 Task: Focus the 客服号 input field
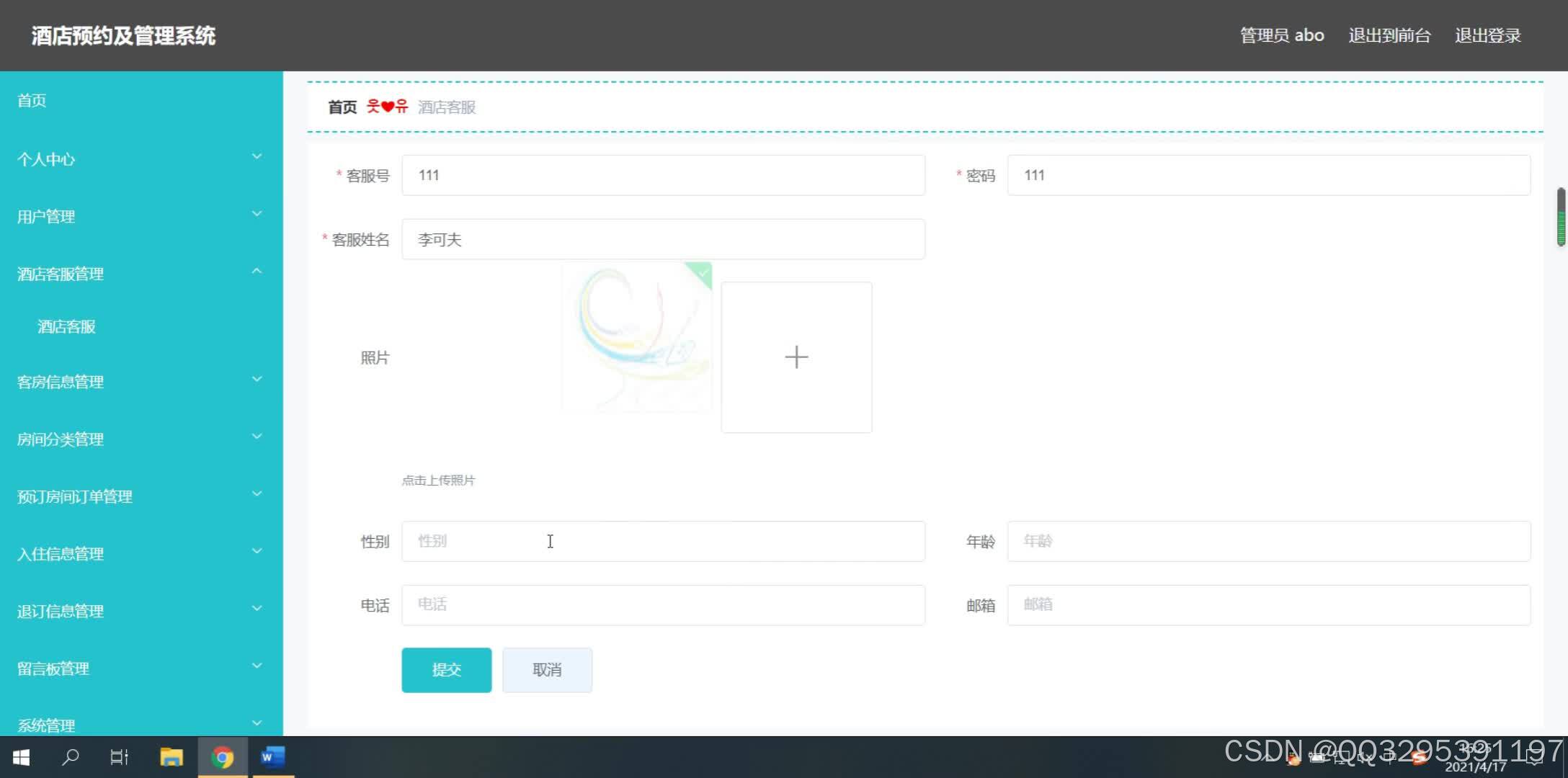click(663, 175)
